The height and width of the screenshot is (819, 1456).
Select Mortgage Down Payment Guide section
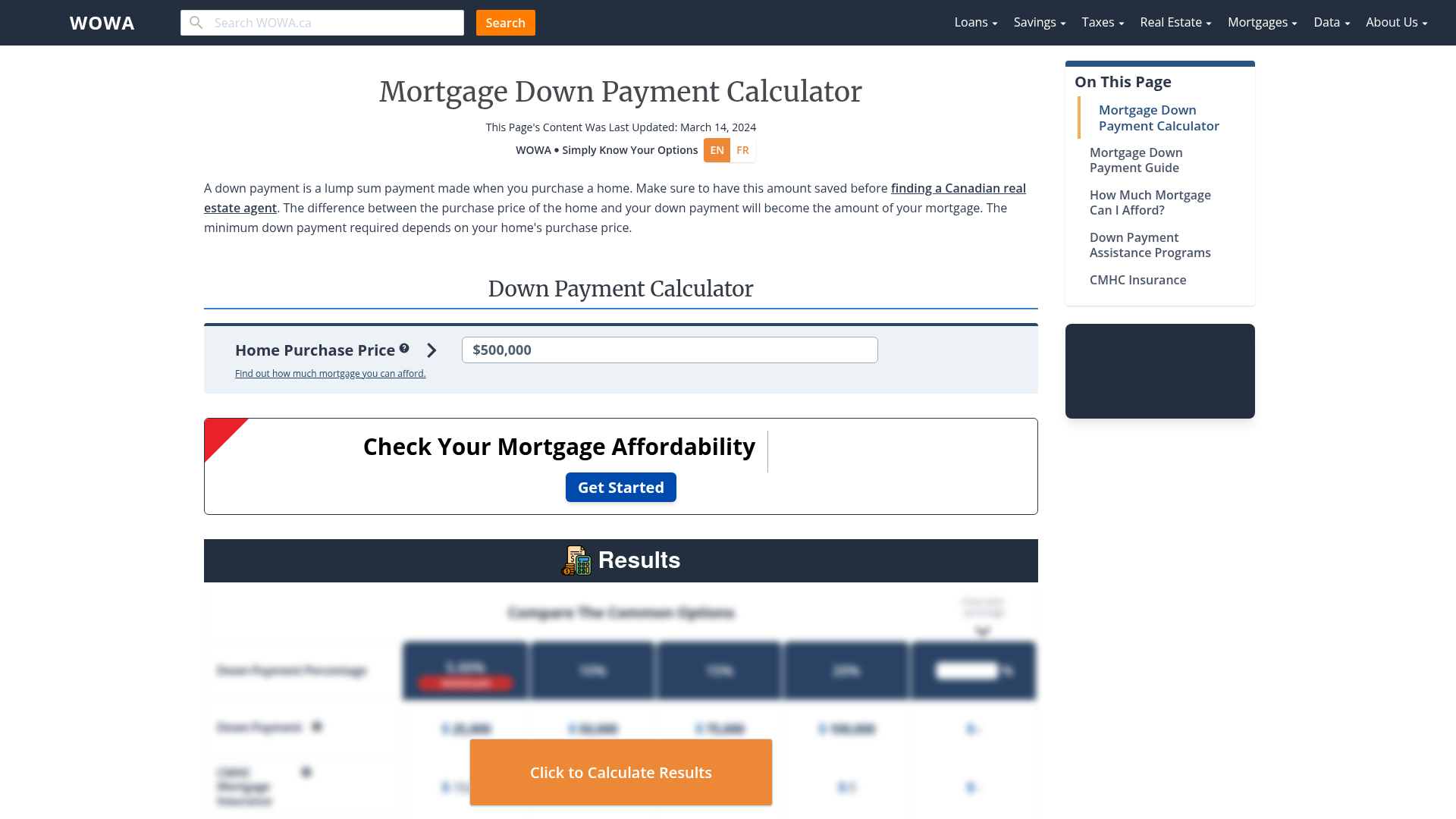1136,160
